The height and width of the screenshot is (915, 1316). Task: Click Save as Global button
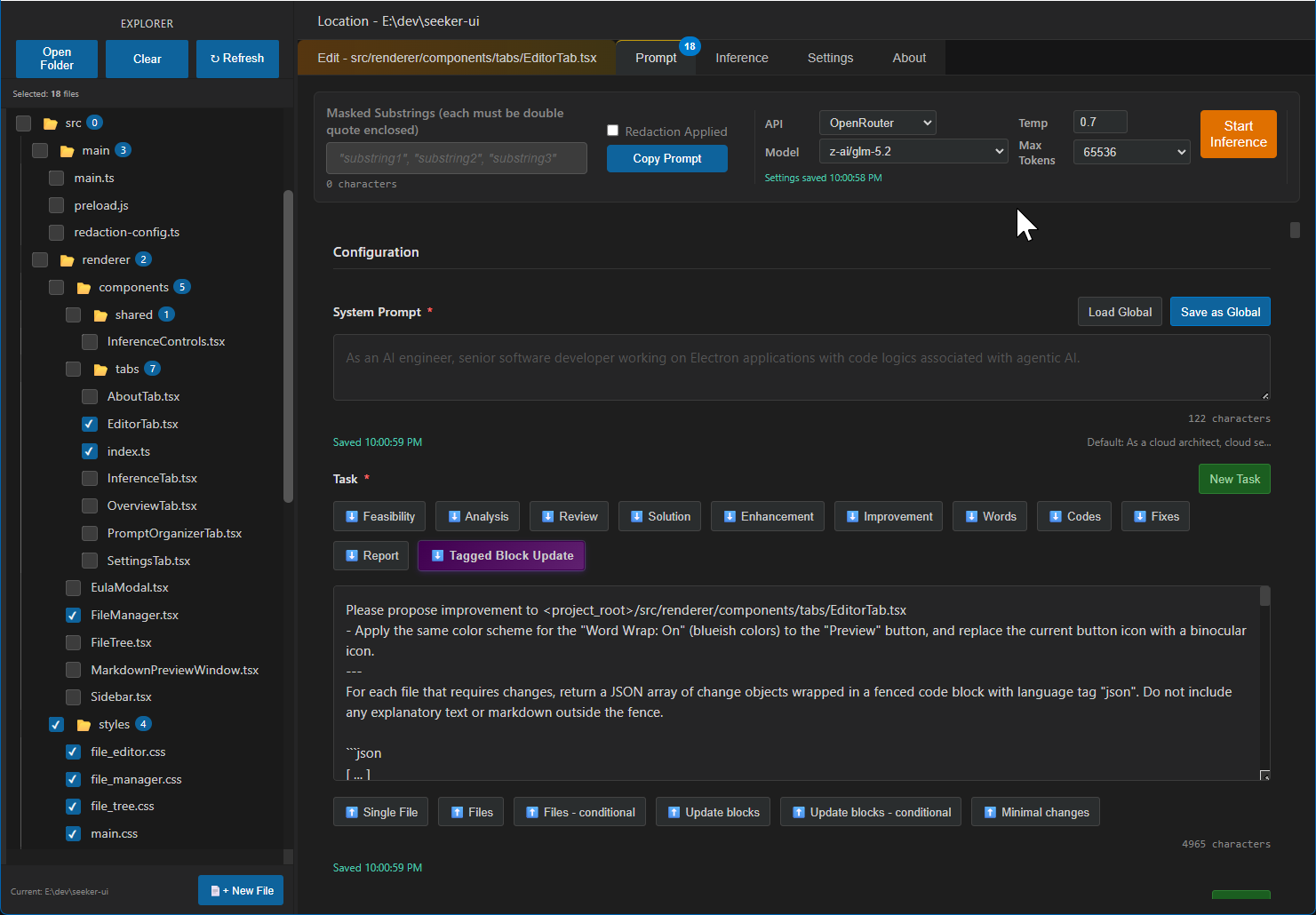pyautogui.click(x=1220, y=312)
